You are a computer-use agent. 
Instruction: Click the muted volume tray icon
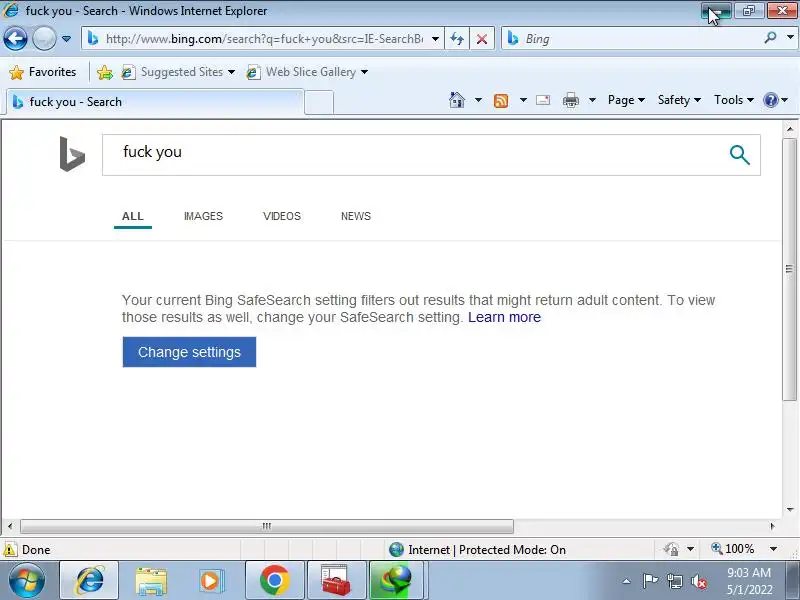pyautogui.click(x=698, y=581)
